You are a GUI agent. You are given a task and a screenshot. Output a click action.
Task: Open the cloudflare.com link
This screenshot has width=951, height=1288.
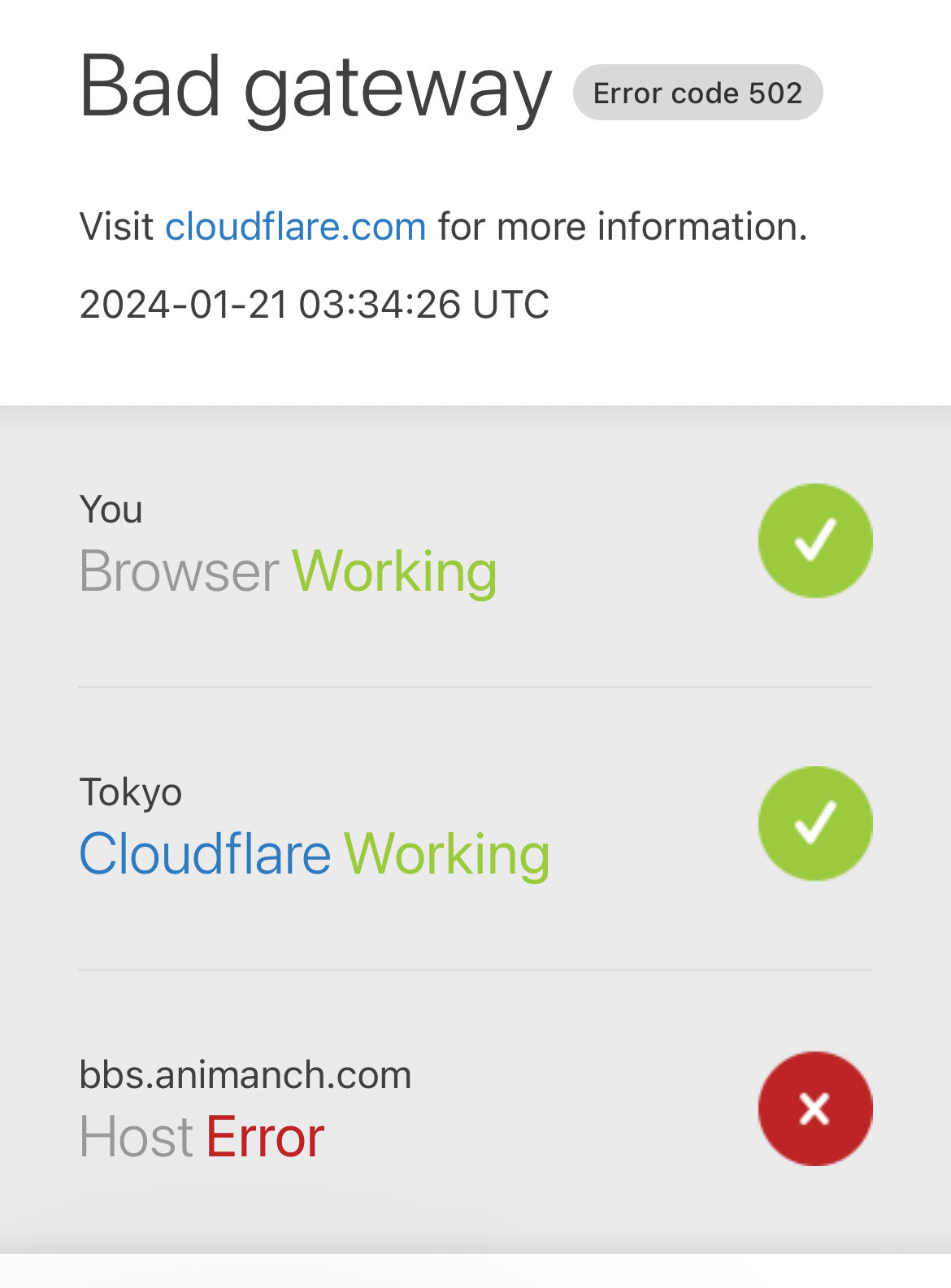(296, 227)
